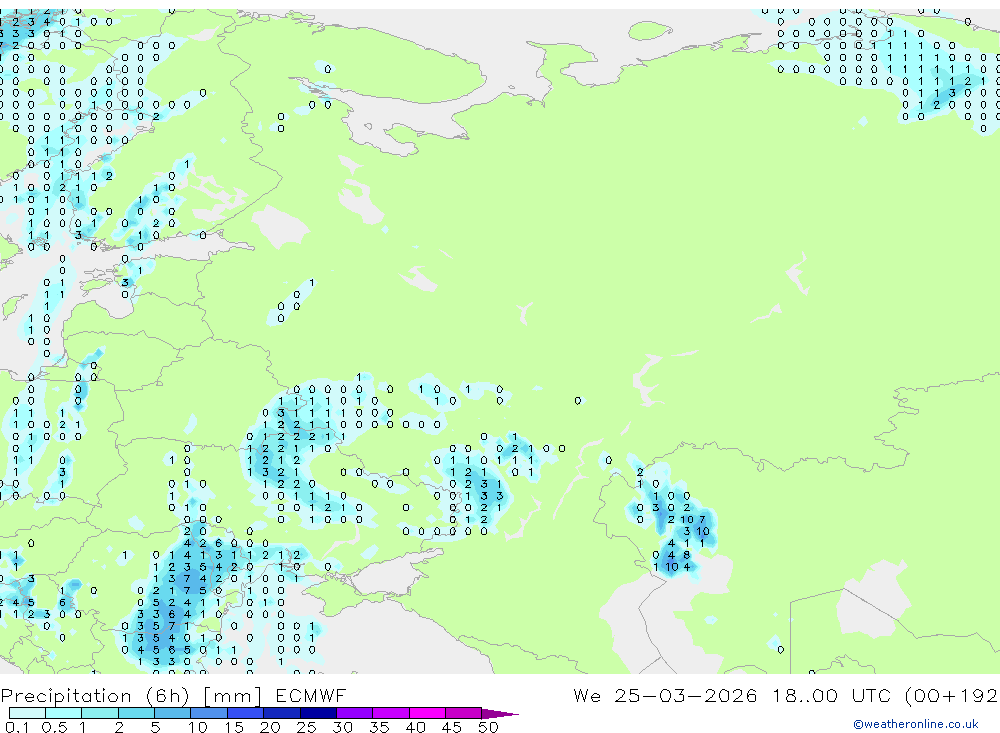
Task: Click the 45–50 mm legend color box
Action: click(x=464, y=713)
